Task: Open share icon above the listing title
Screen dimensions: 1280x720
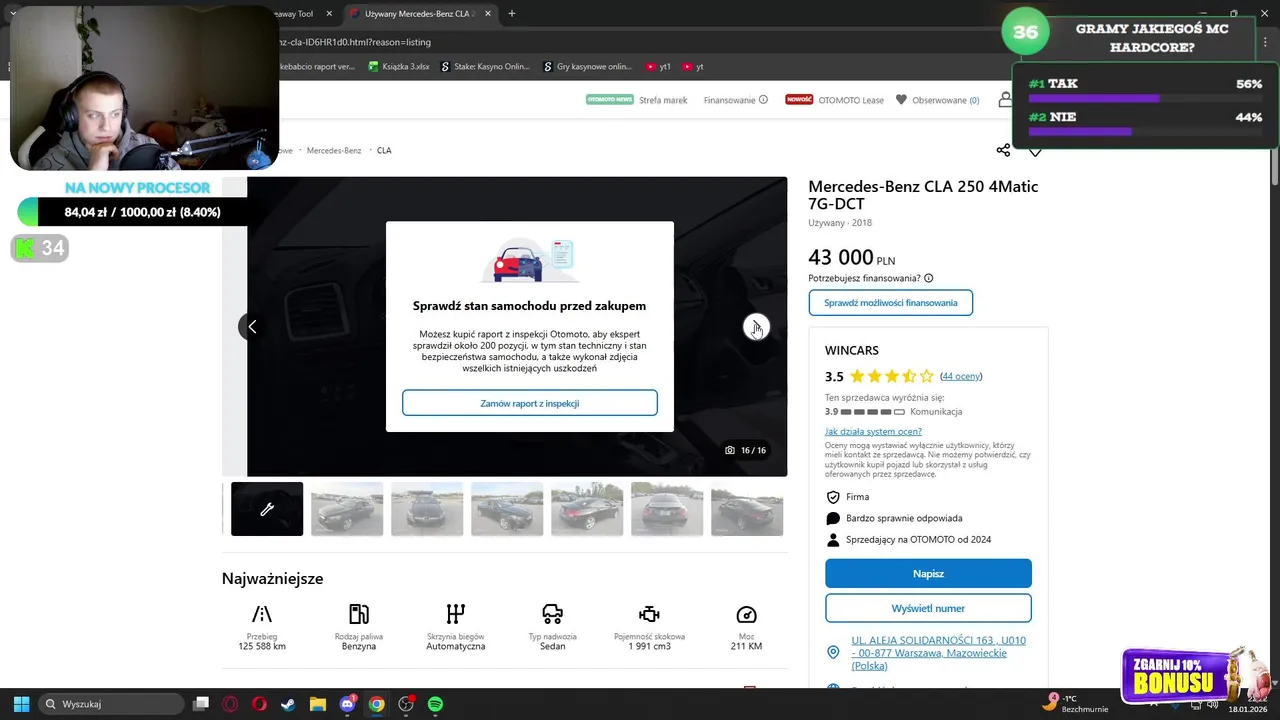Action: point(1003,150)
